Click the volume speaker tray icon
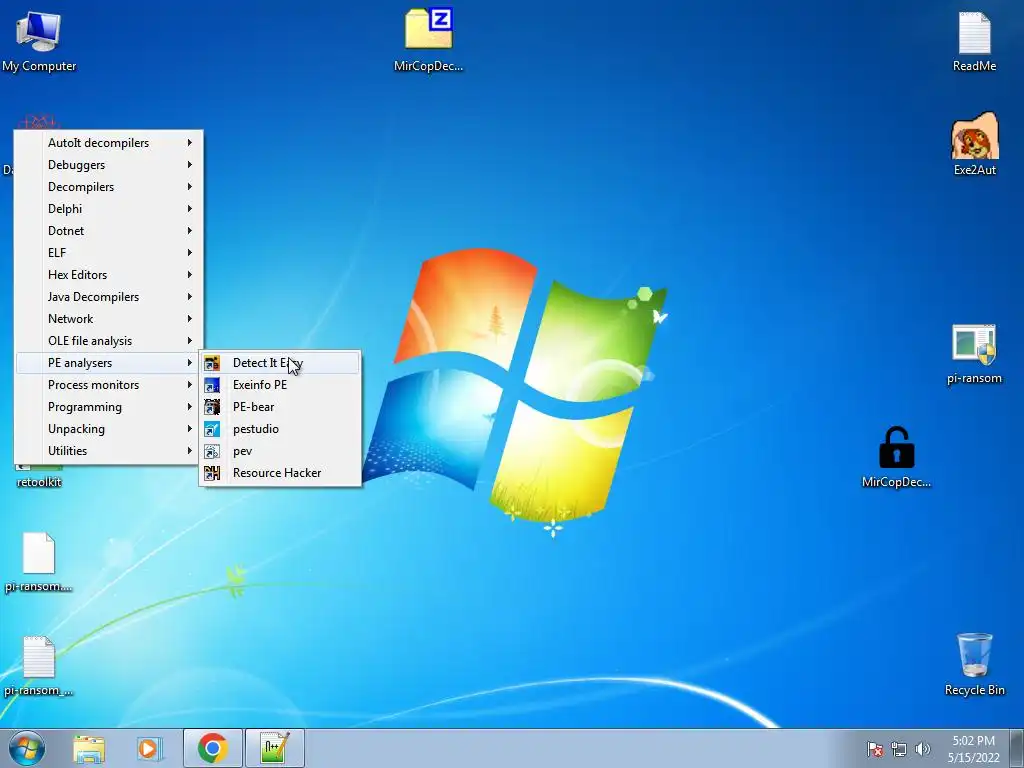1024x768 pixels. pos(922,749)
